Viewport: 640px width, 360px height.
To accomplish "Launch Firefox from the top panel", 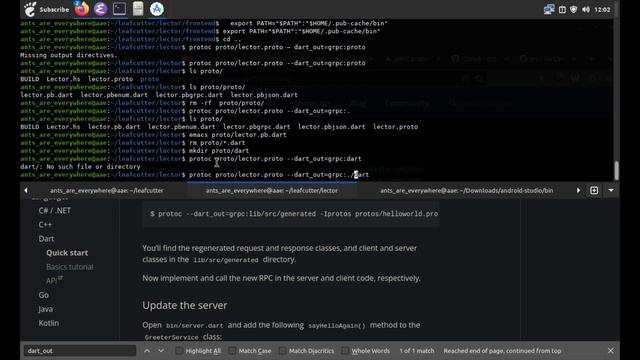I will tap(82, 9).
